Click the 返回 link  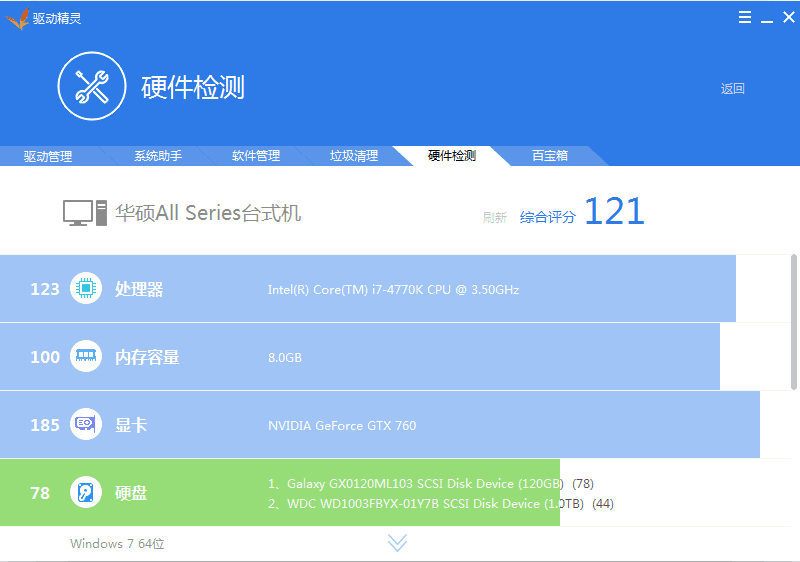pyautogui.click(x=733, y=89)
